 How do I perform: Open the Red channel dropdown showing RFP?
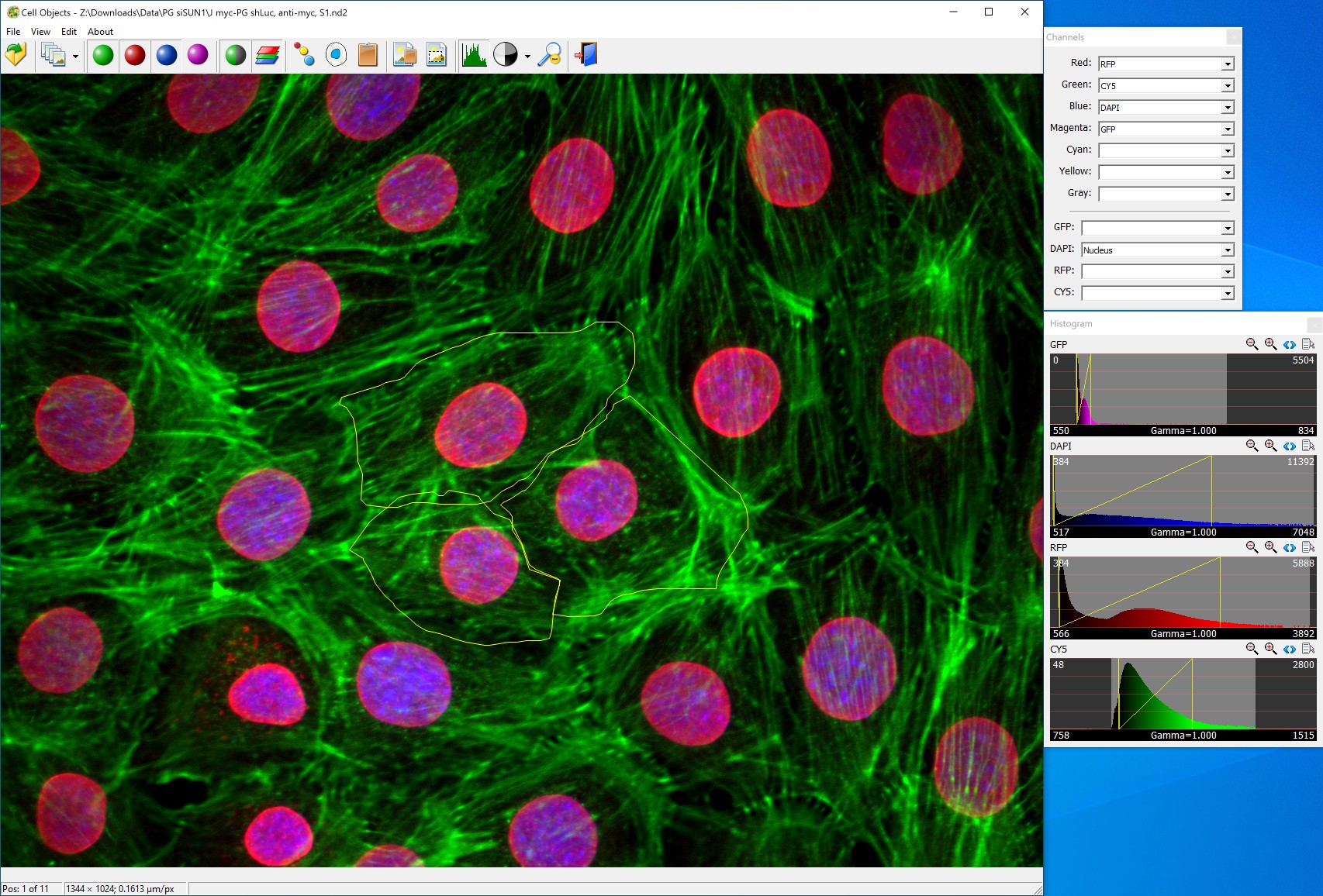pos(1166,64)
